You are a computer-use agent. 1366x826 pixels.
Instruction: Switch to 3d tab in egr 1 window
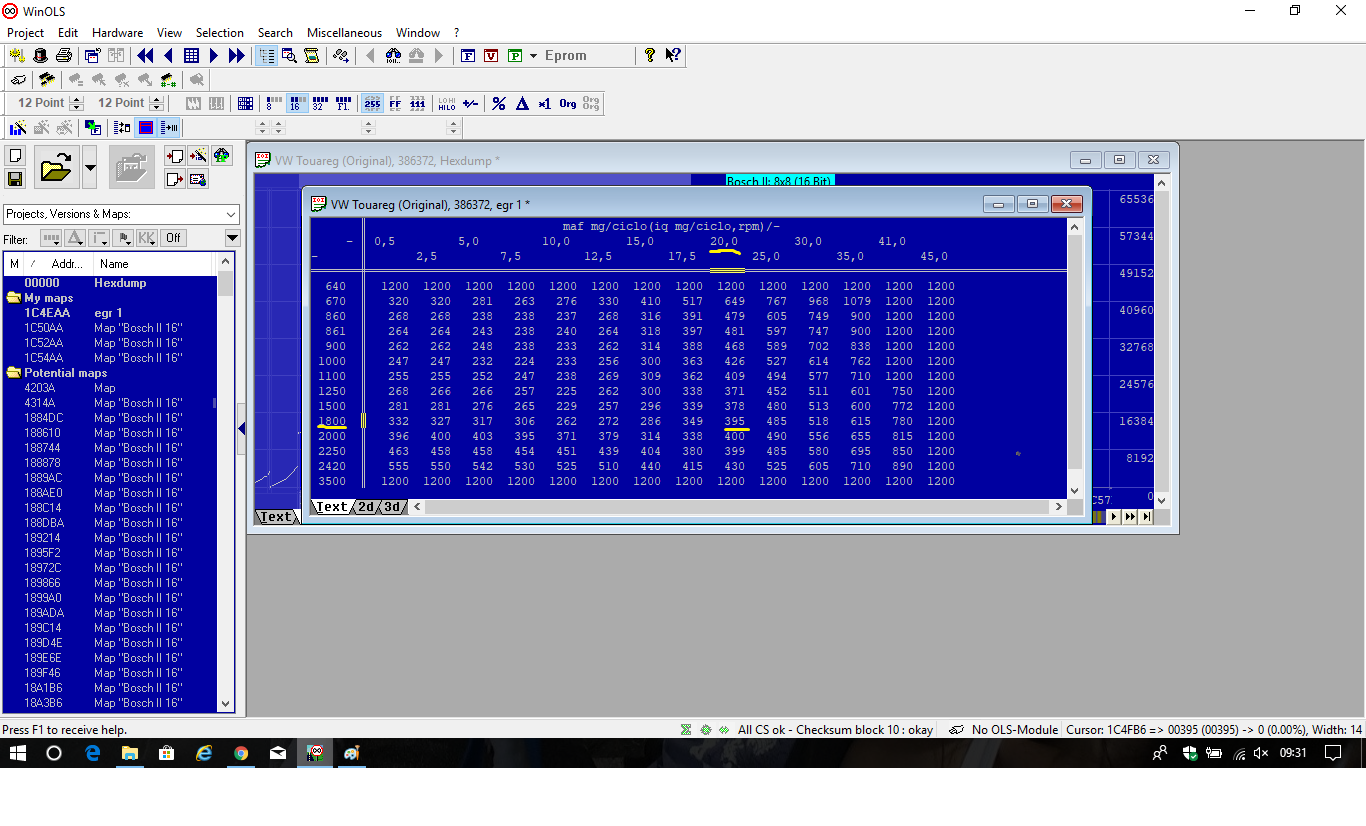click(x=392, y=507)
